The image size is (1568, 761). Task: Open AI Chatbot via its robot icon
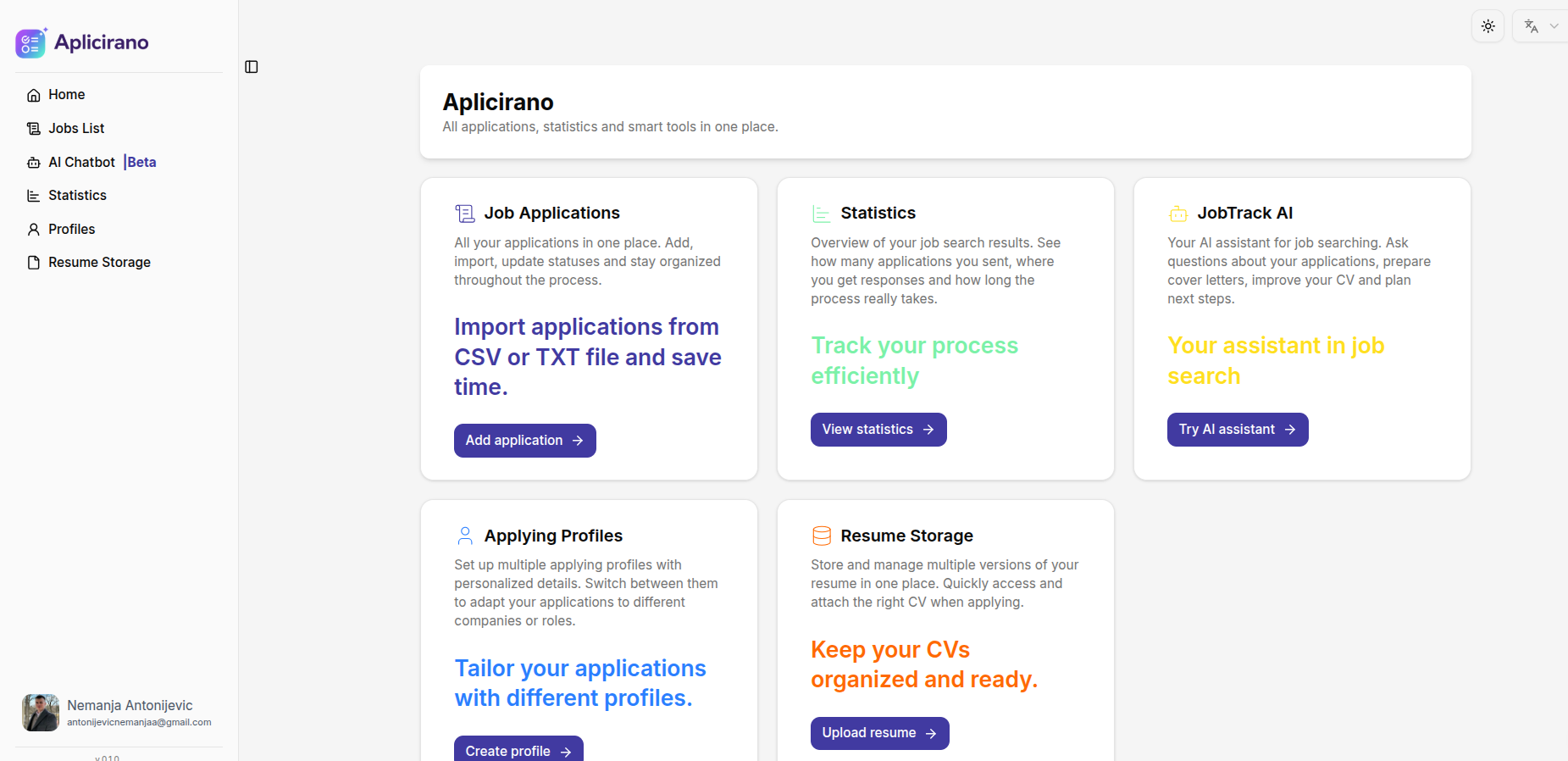click(x=33, y=162)
